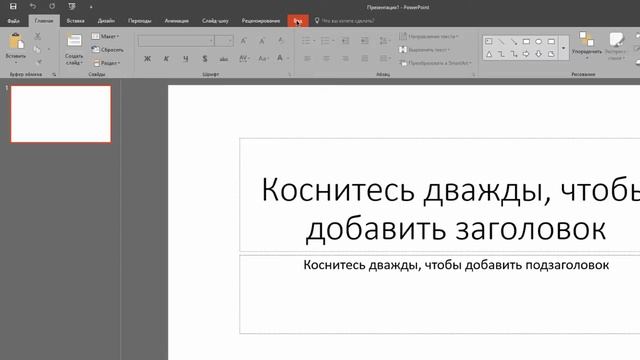
Task: Open the line spacing dropdown
Action: pyautogui.click(x=384, y=41)
